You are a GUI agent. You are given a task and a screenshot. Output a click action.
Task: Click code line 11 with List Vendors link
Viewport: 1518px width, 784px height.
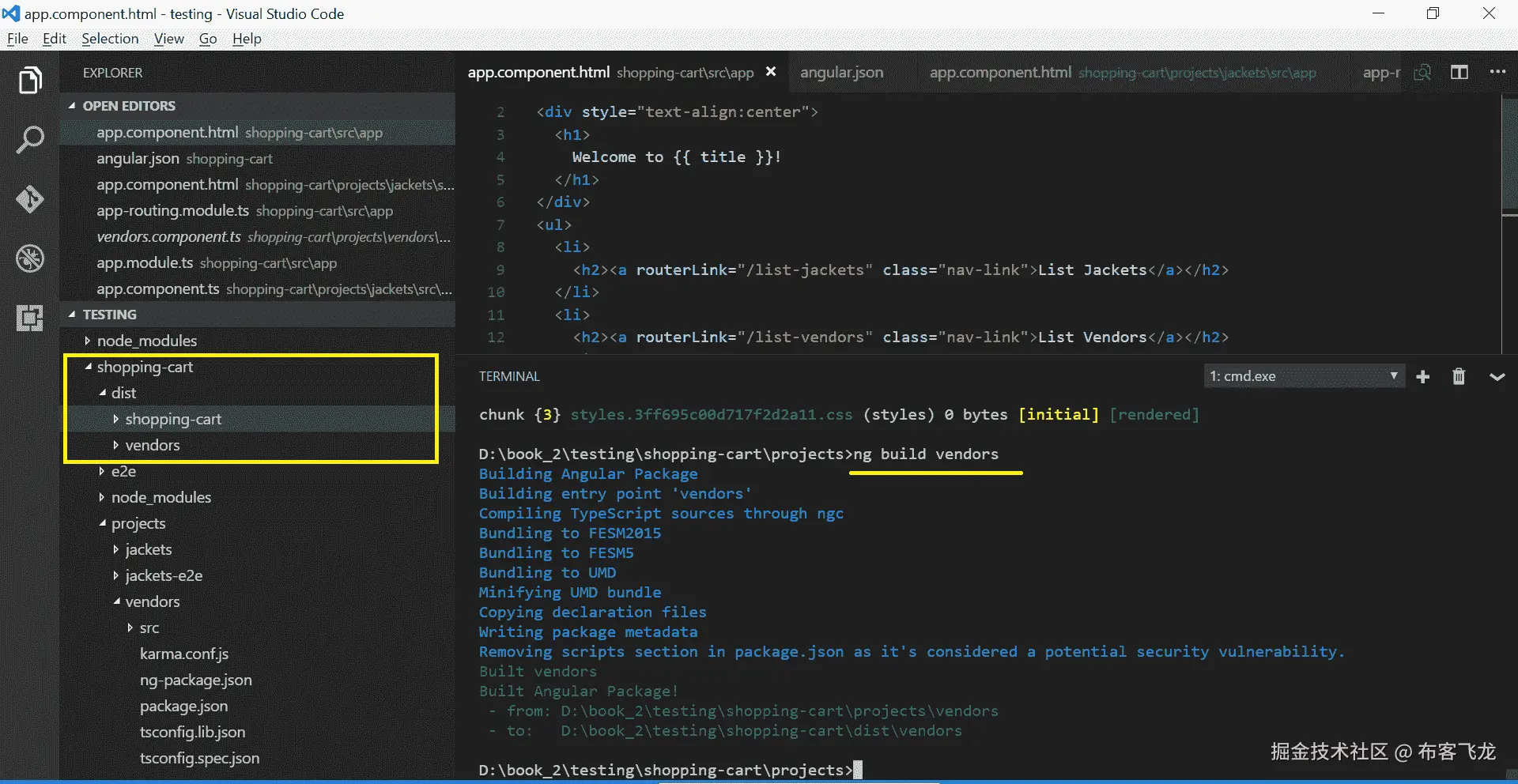coord(901,337)
